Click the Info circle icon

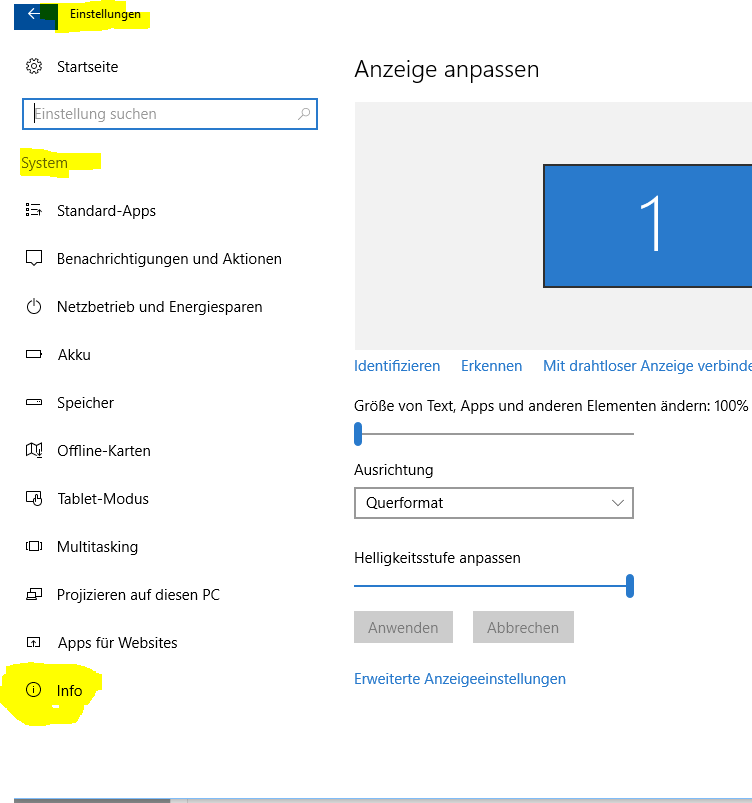[x=33, y=690]
